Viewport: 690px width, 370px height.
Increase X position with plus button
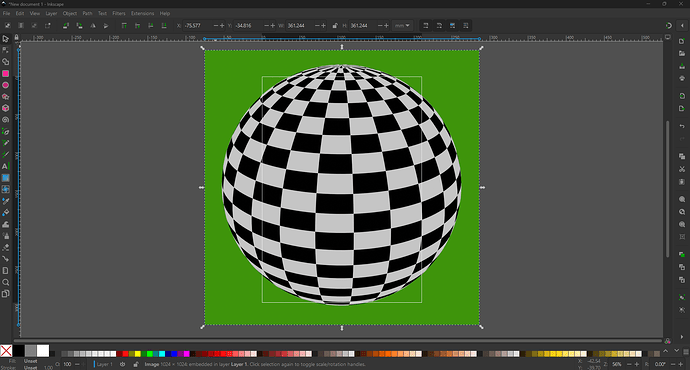click(x=222, y=26)
